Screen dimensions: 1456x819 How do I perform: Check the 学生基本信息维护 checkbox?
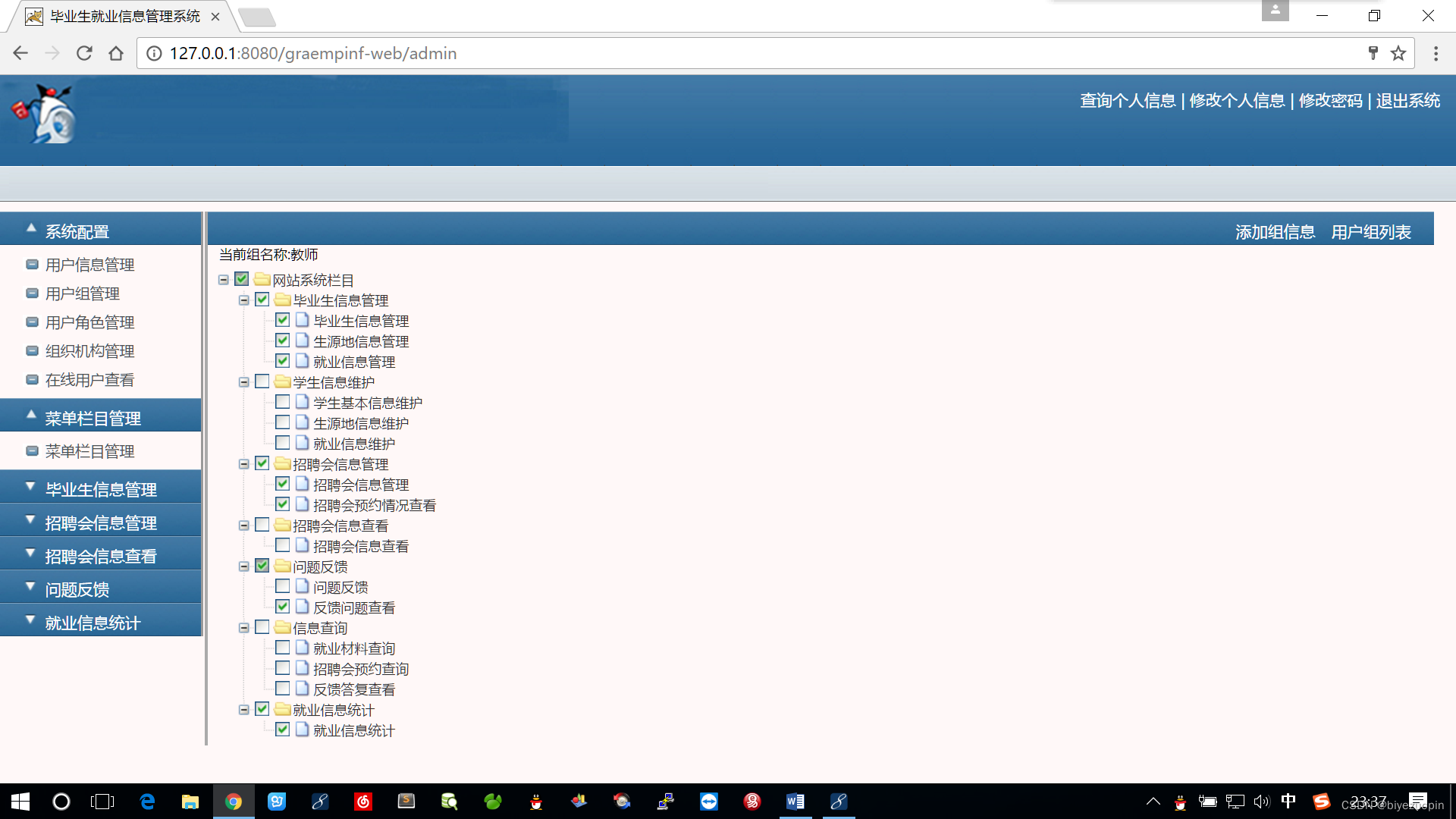click(282, 402)
